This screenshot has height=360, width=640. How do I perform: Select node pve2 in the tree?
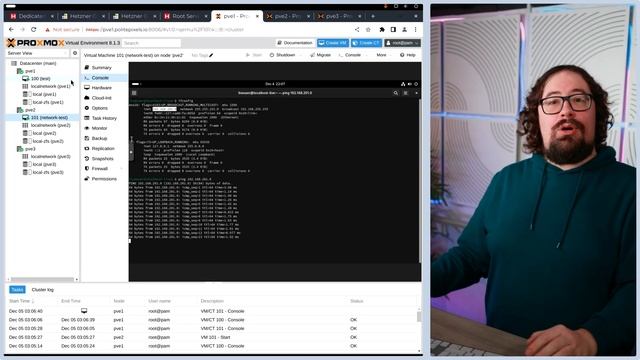(30, 110)
